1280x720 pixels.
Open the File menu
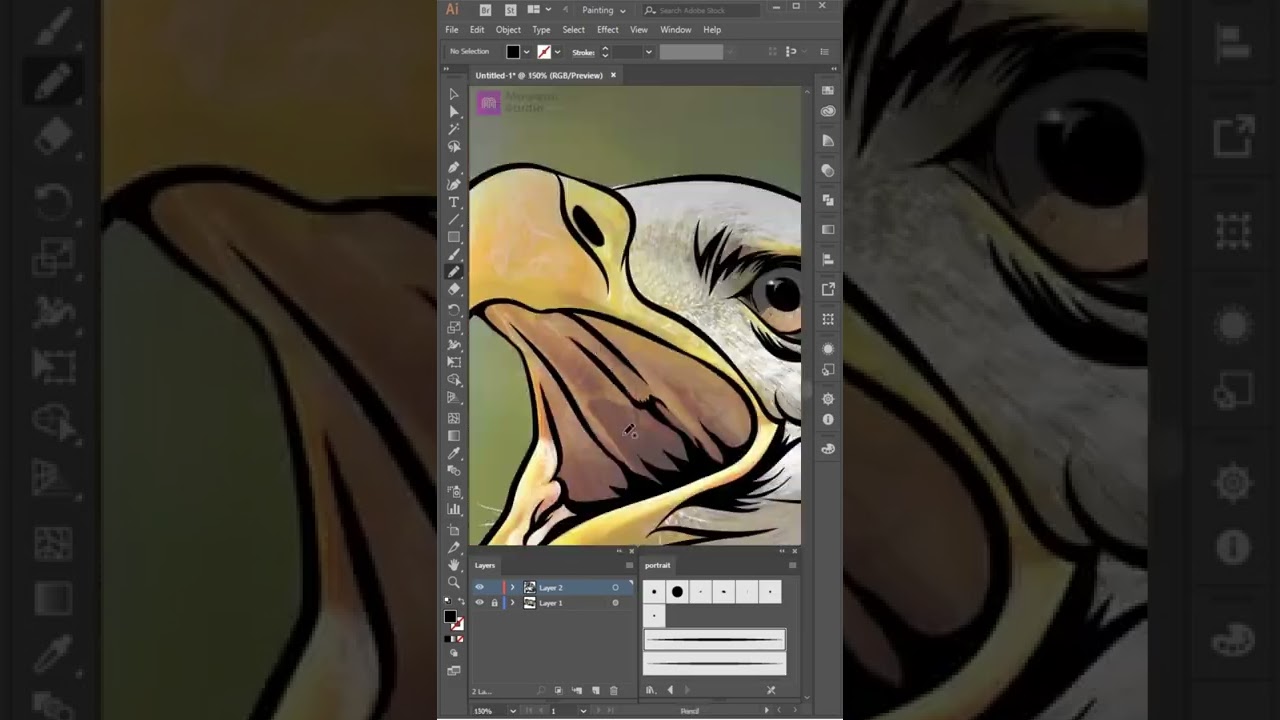click(452, 30)
